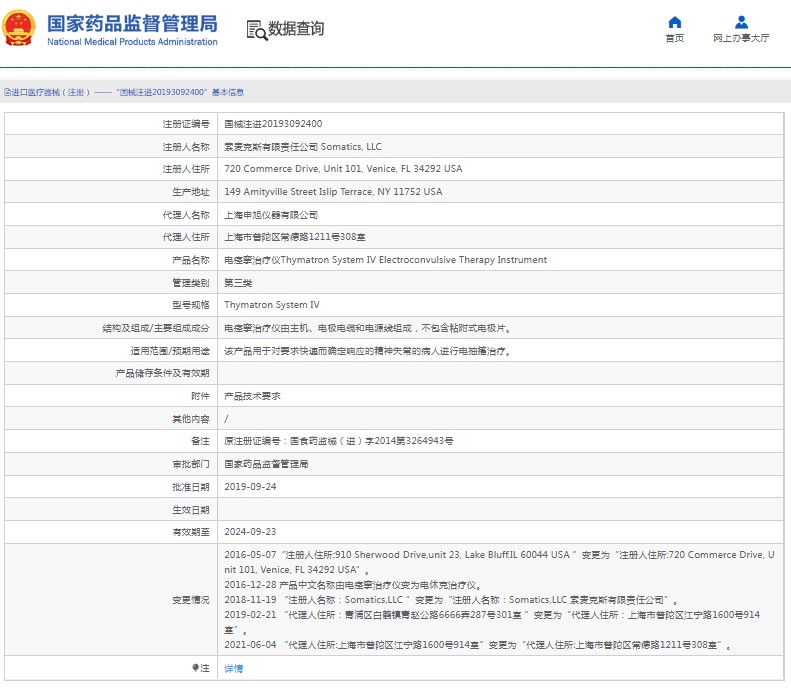Click 生产地址 row label

click(191, 192)
